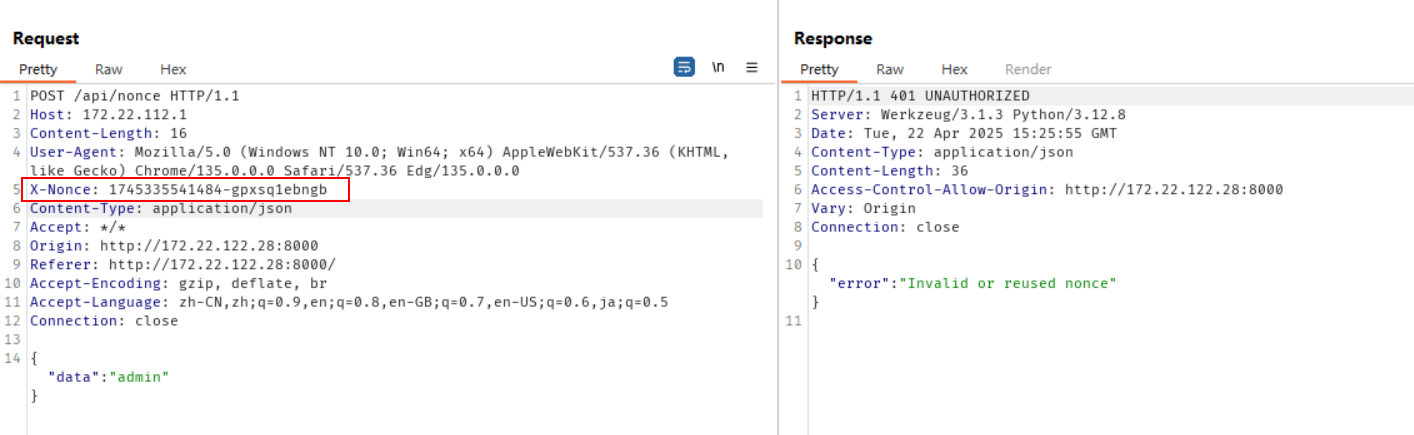Click the Response panel title
Image resolution: width=1414 pixels, height=435 pixels.
coord(833,39)
